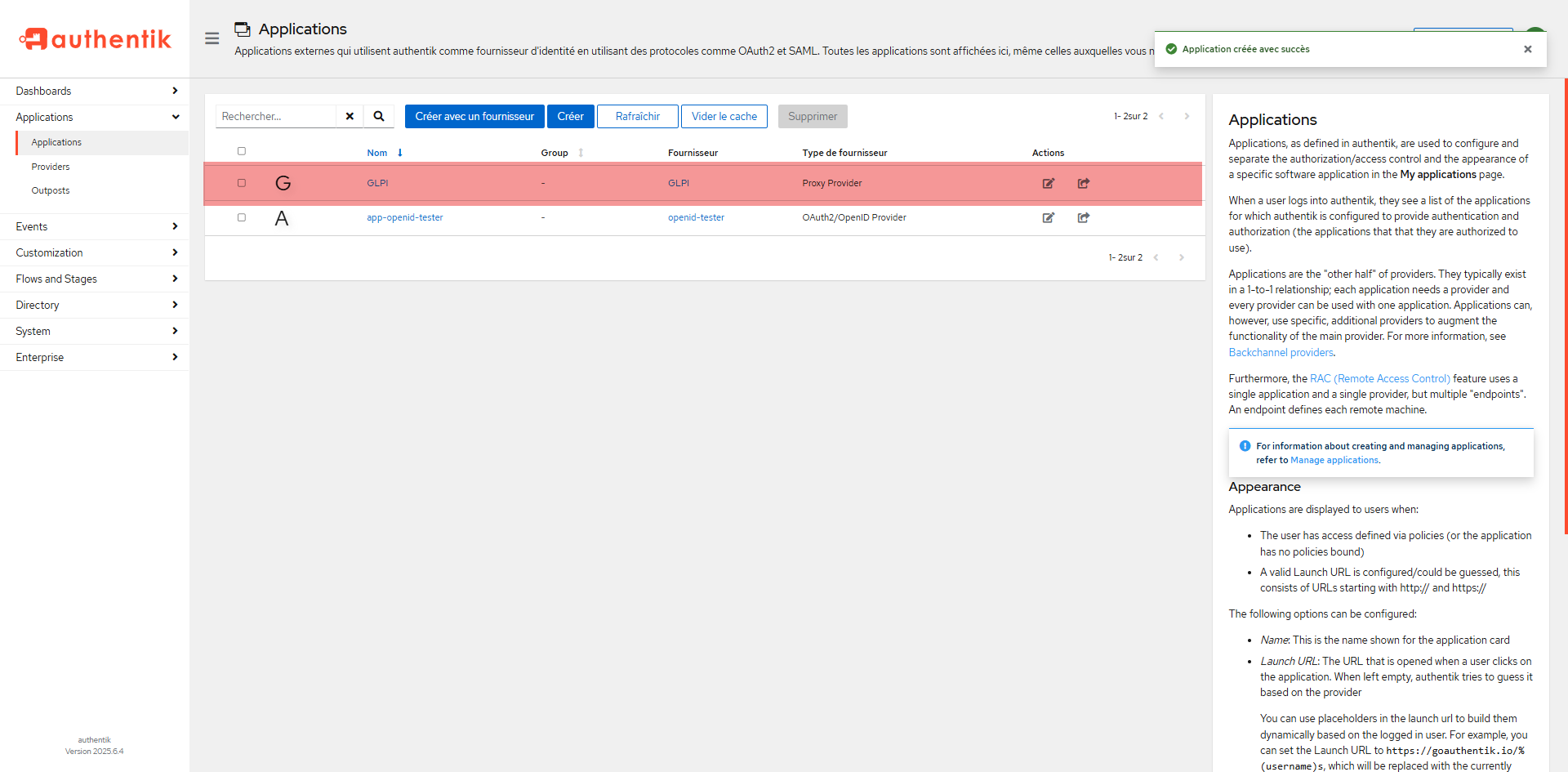The height and width of the screenshot is (772, 1568).
Task: Click the edit icon for app-openid-tester
Action: 1048,217
